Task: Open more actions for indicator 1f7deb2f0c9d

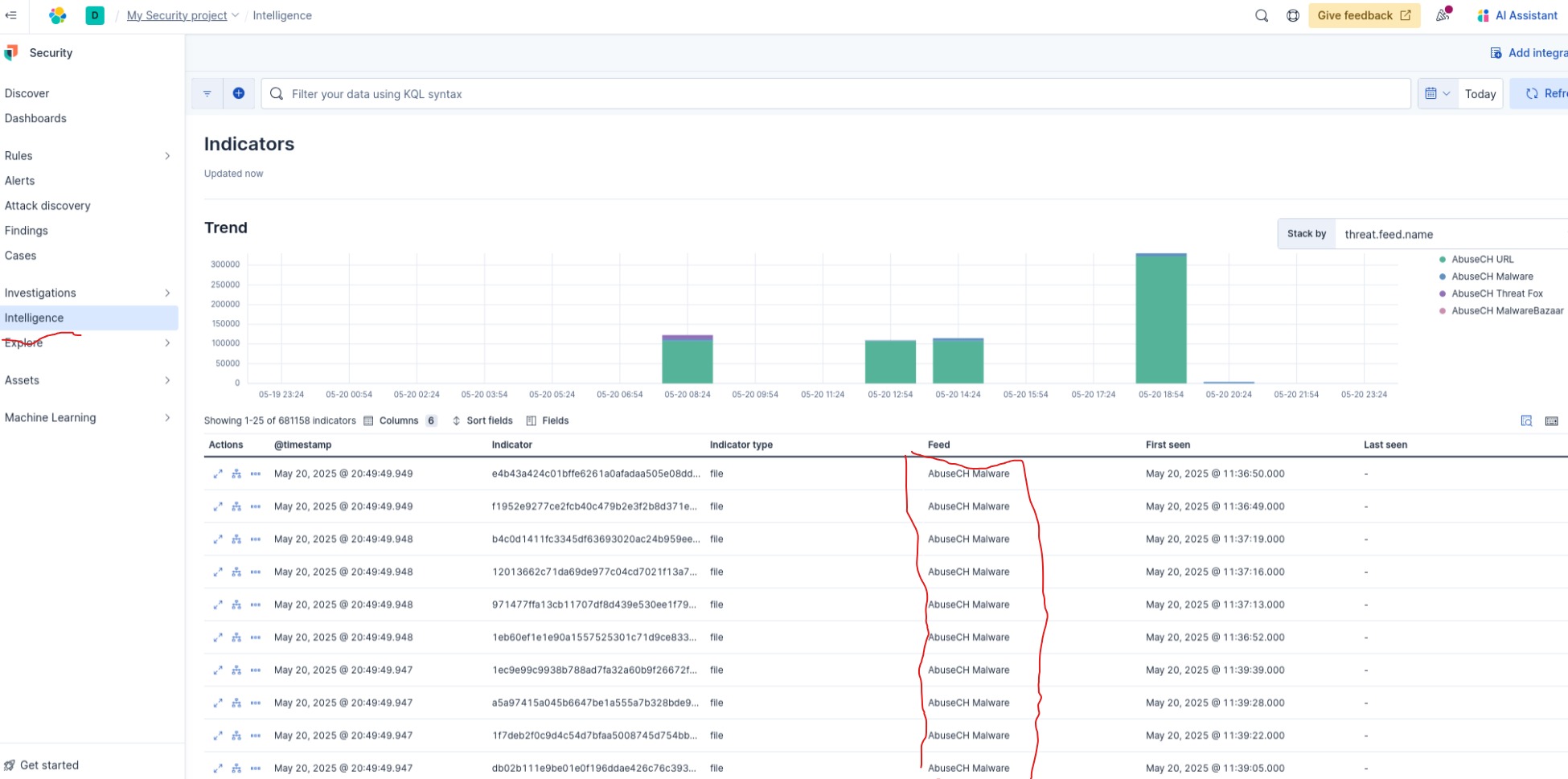Action: coord(256,736)
